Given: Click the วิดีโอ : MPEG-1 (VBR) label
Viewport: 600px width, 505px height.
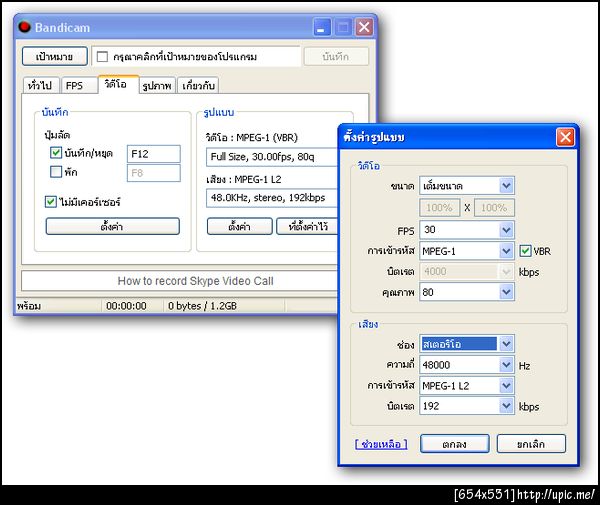Looking at the screenshot, I should tap(251, 137).
